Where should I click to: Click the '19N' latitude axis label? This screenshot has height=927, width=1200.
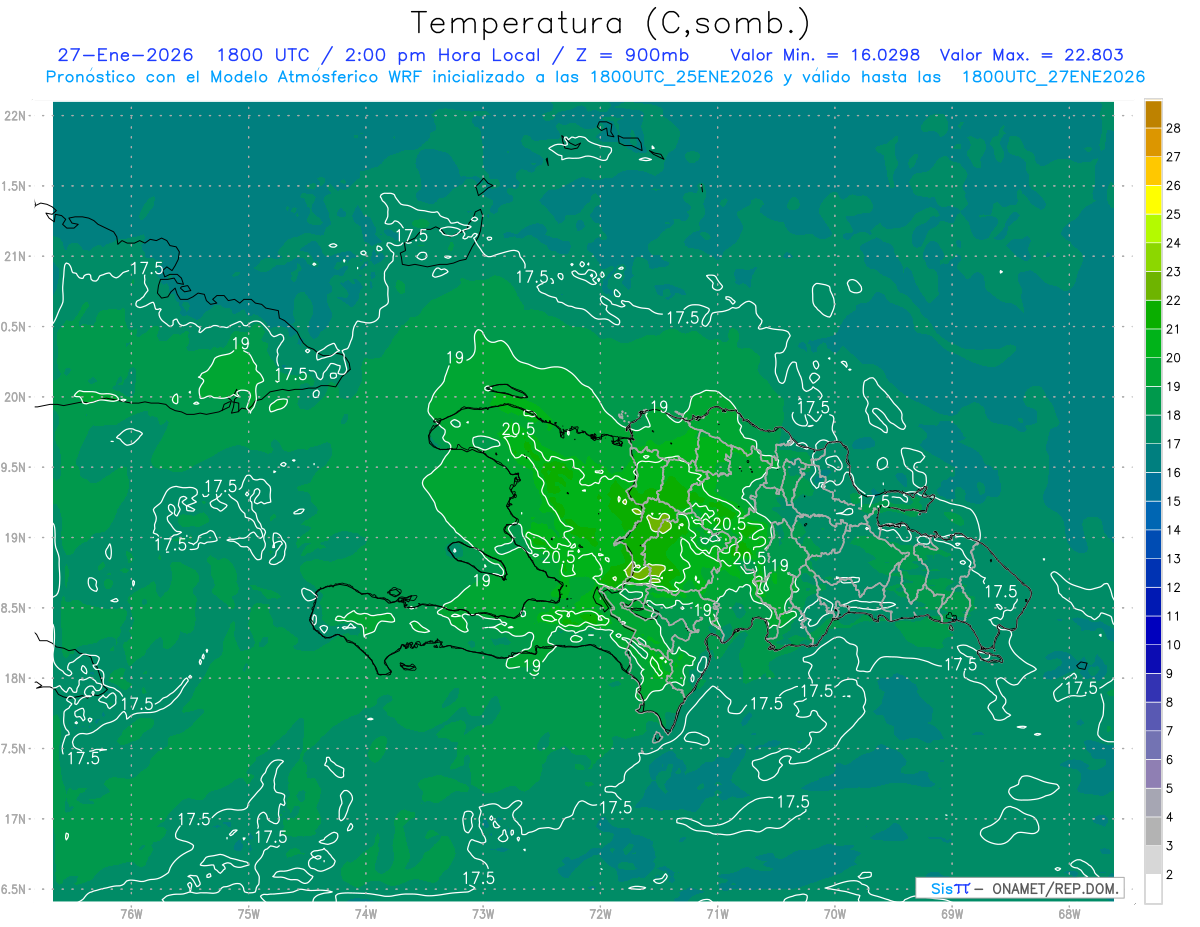[13, 537]
